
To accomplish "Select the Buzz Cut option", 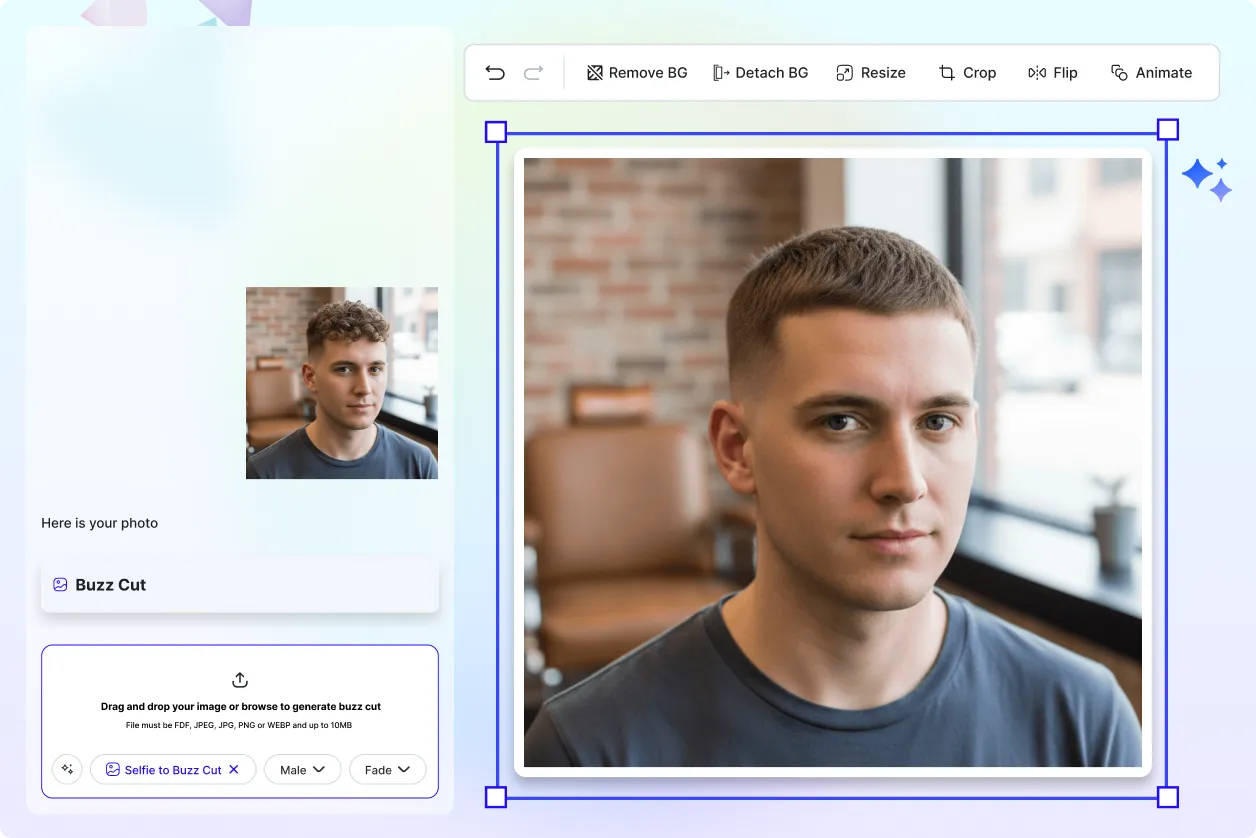I will (x=110, y=584).
